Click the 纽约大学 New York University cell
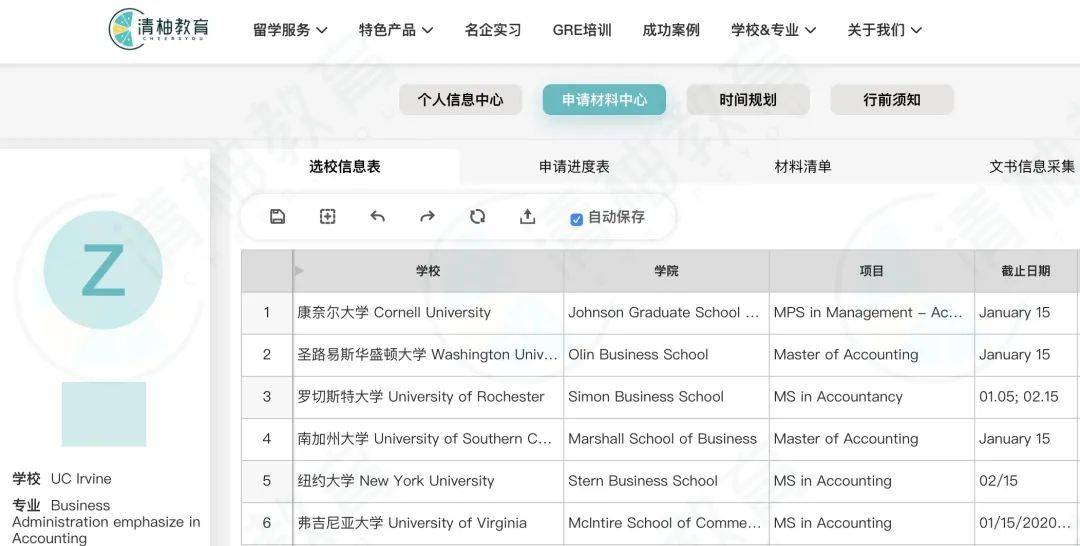 [428, 481]
